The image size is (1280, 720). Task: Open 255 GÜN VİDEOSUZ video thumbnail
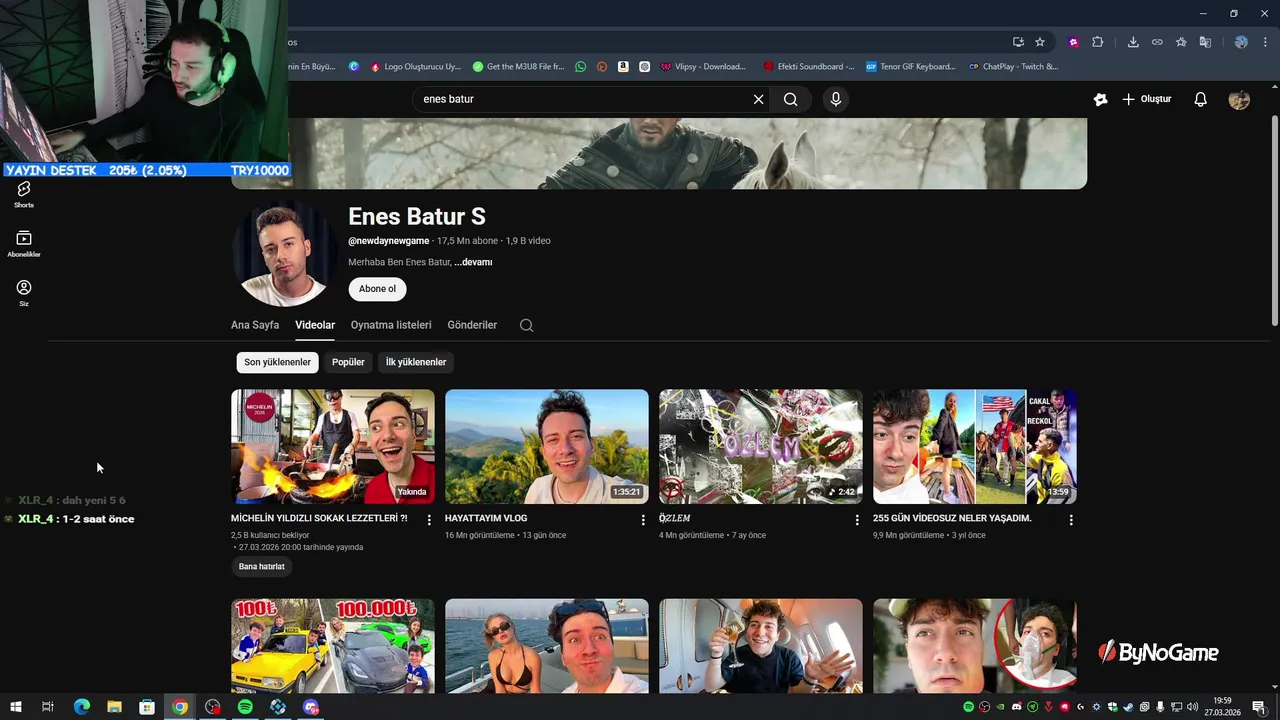[x=975, y=447]
